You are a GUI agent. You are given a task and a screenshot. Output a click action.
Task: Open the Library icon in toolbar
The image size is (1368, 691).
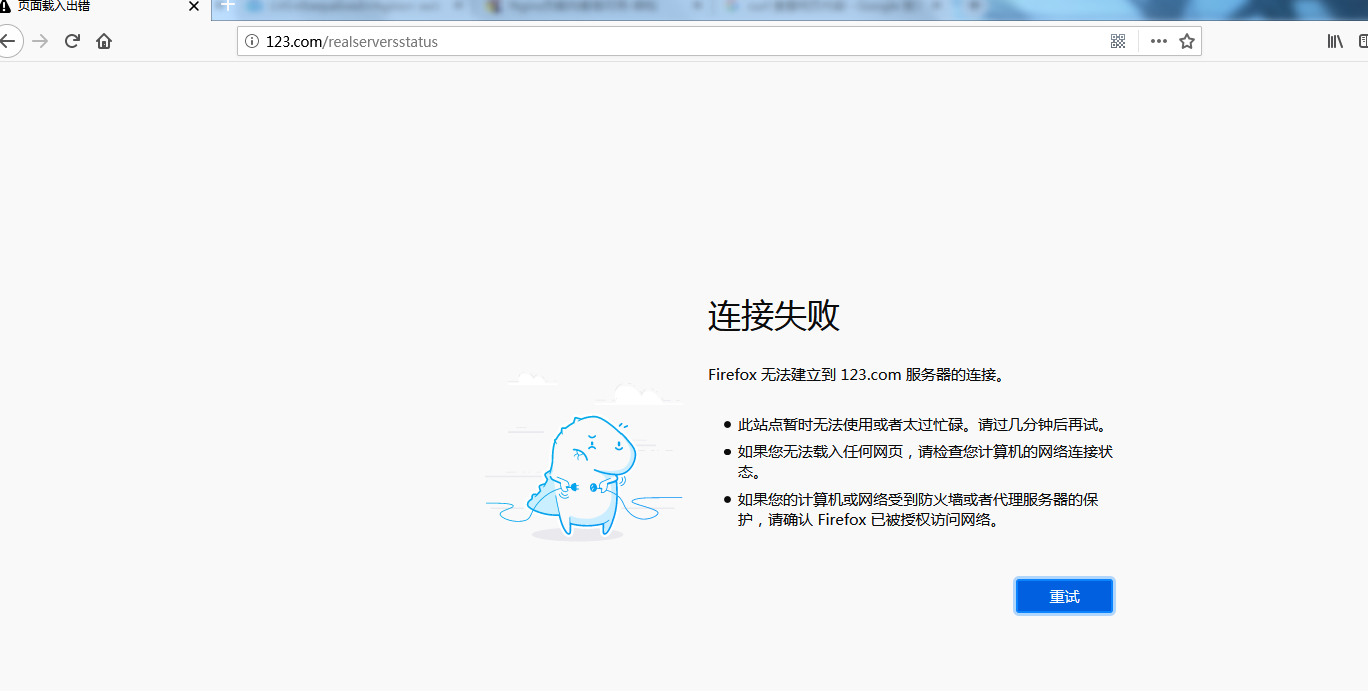[1335, 41]
